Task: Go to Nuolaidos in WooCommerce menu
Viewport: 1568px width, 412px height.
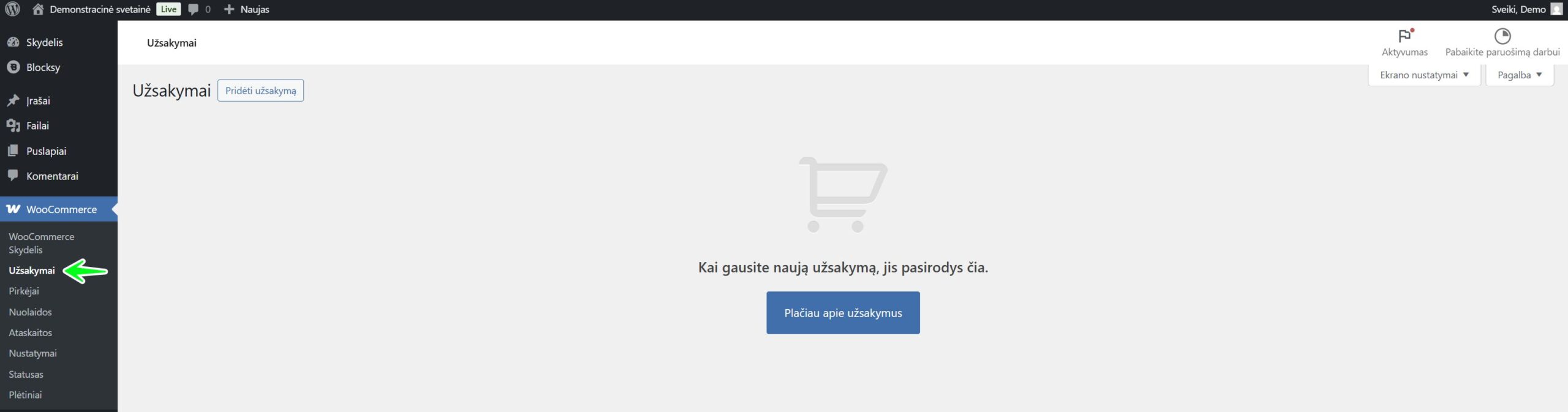Action: coord(30,312)
